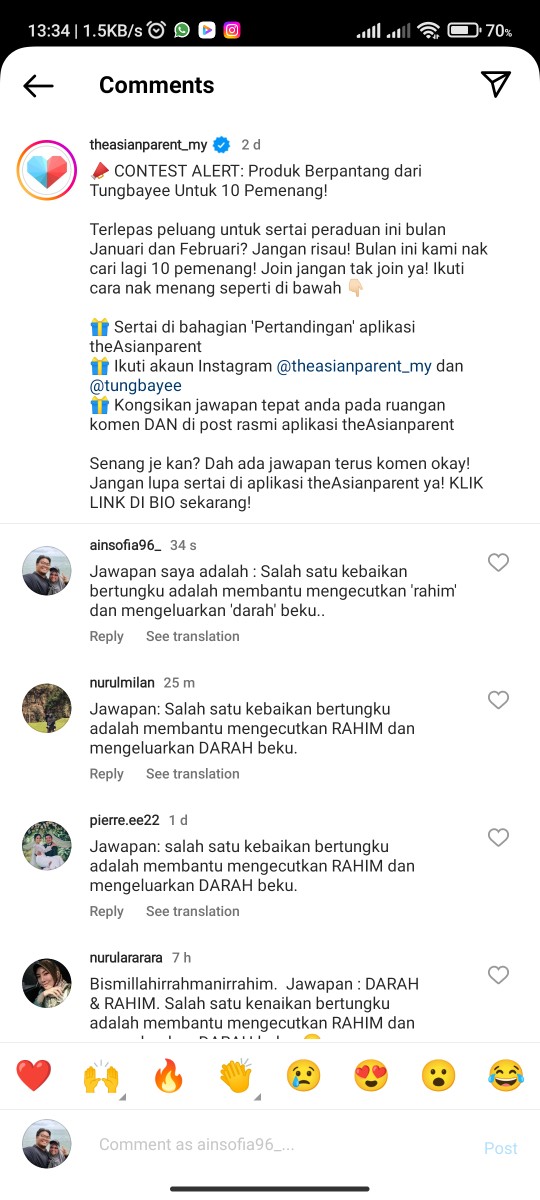540x1200 pixels.
Task: Like the comment by nurulararara
Action: click(x=498, y=975)
